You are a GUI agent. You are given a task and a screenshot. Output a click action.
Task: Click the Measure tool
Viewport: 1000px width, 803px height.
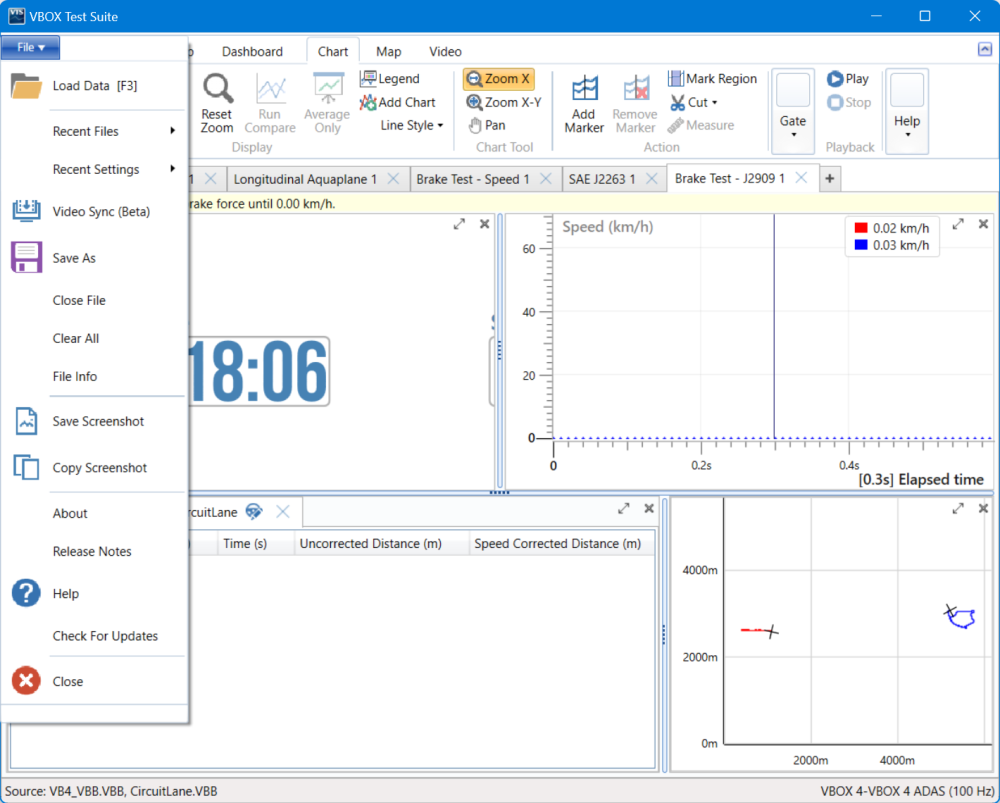coord(701,125)
